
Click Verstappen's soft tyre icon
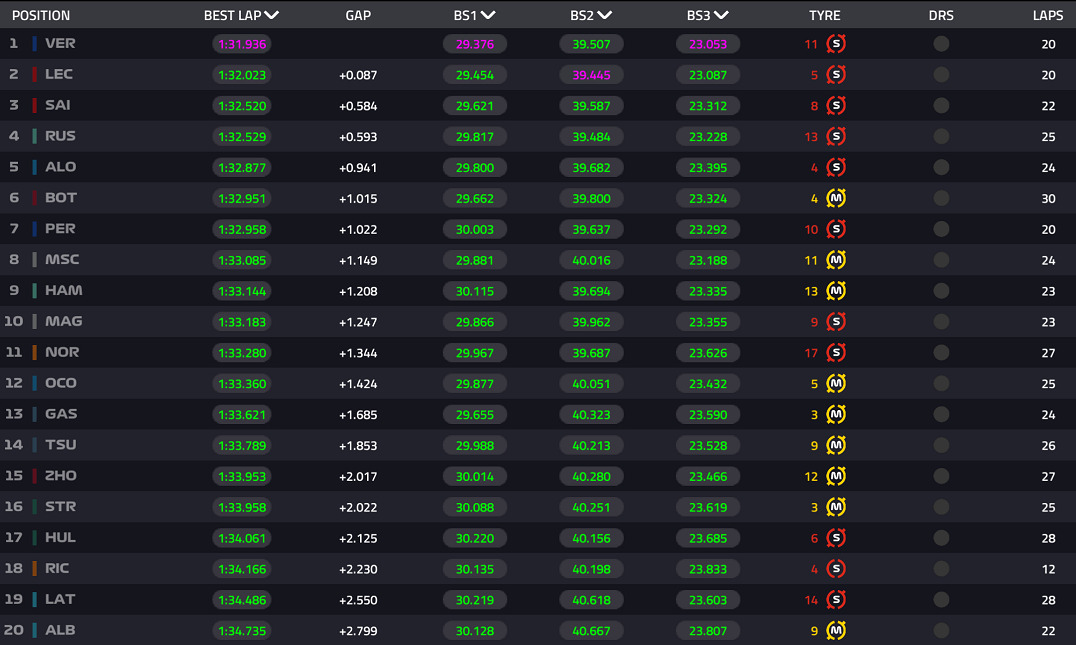point(836,44)
